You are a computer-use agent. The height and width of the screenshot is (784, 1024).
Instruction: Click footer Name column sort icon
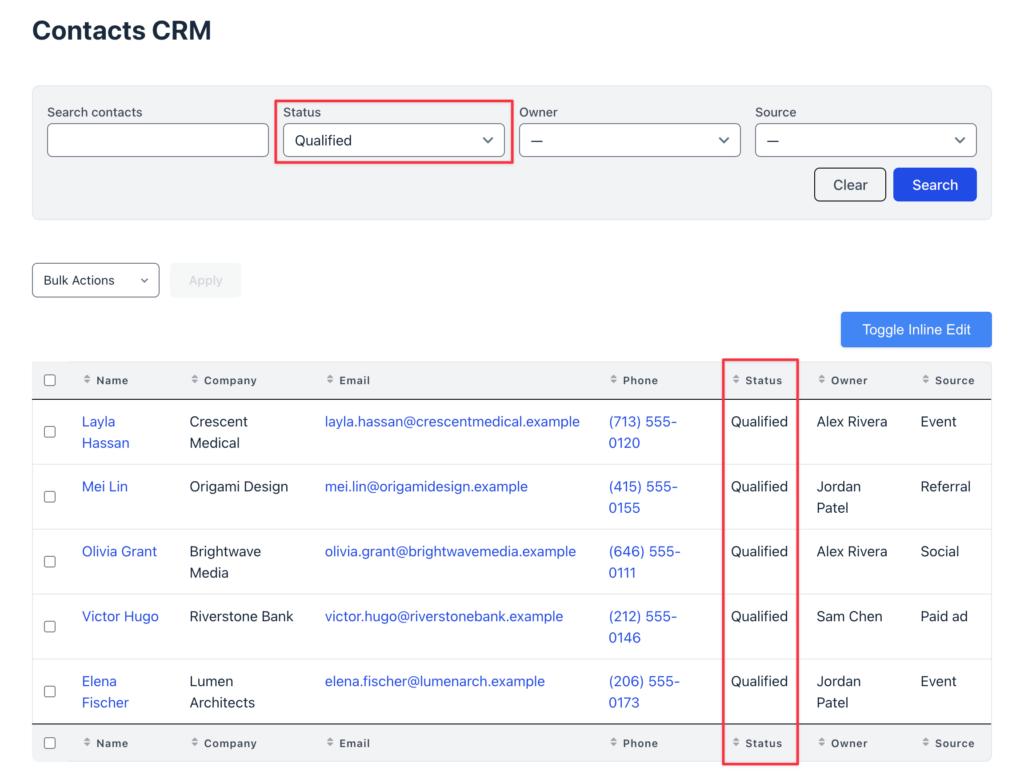click(87, 742)
